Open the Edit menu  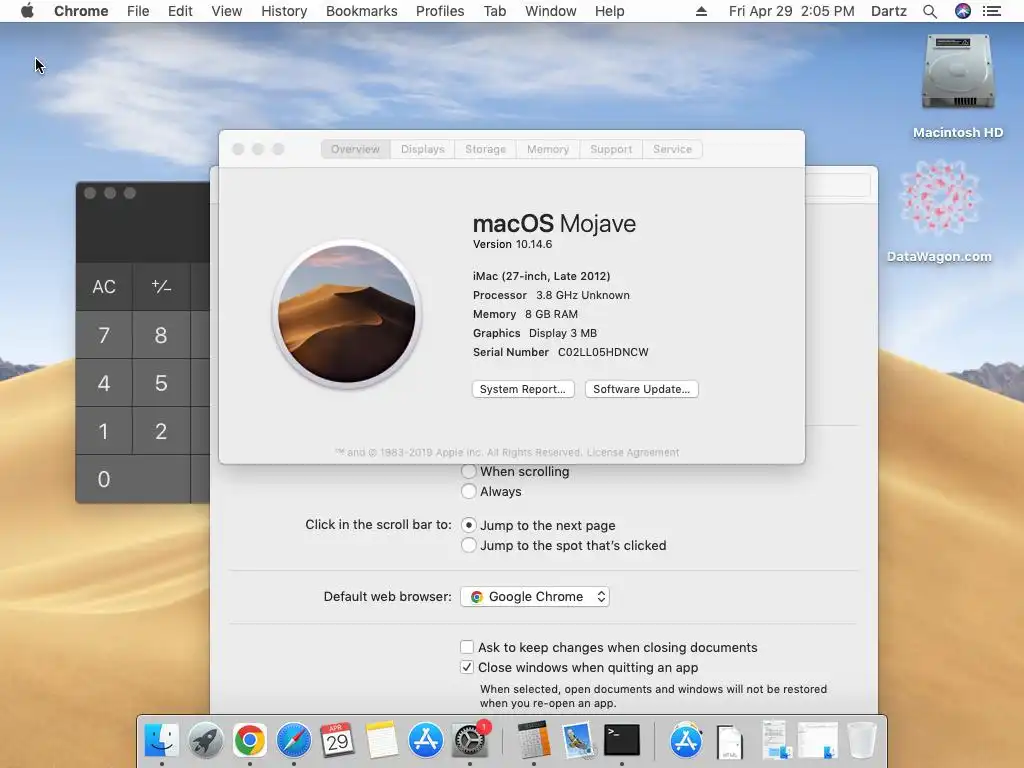point(180,11)
